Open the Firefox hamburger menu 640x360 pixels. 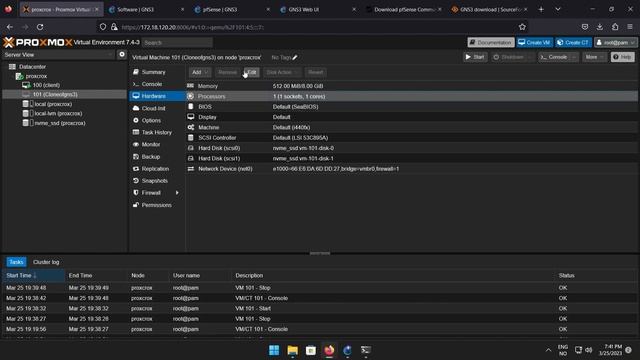[x=630, y=27]
